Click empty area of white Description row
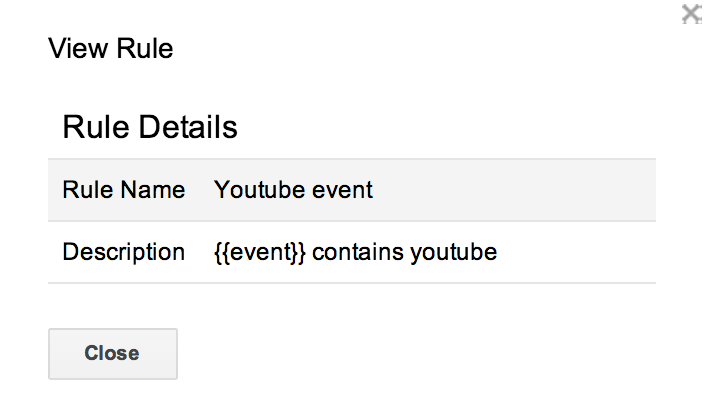Image resolution: width=714 pixels, height=394 pixels. [576, 252]
